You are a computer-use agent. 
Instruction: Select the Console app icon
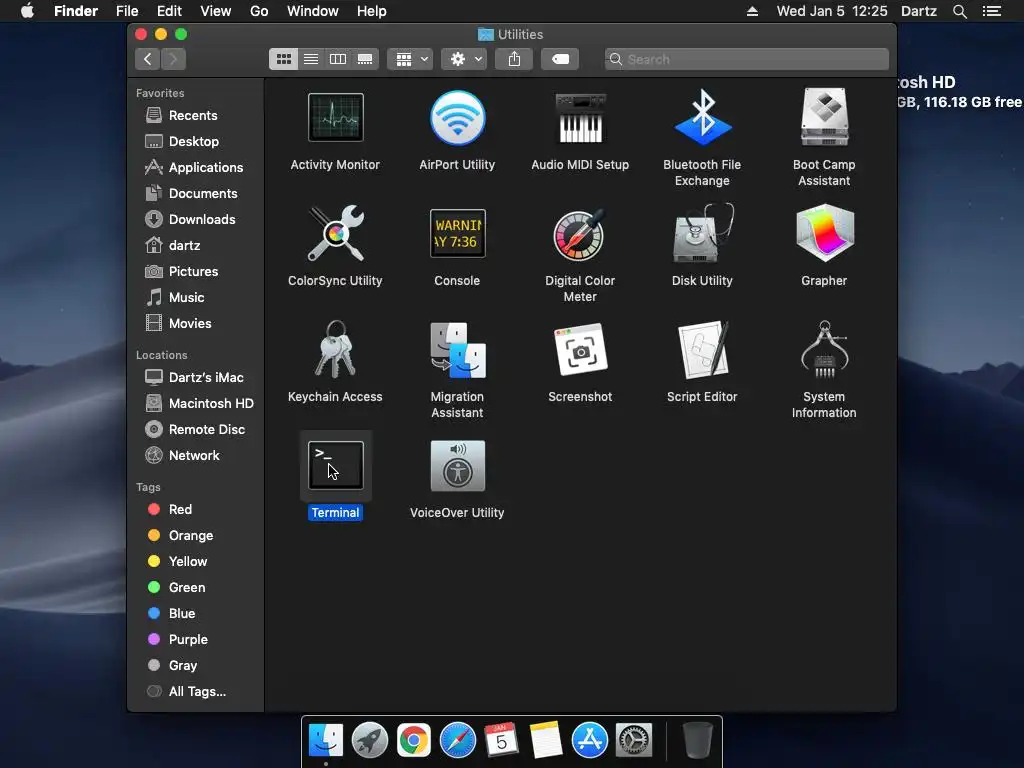[x=457, y=233]
